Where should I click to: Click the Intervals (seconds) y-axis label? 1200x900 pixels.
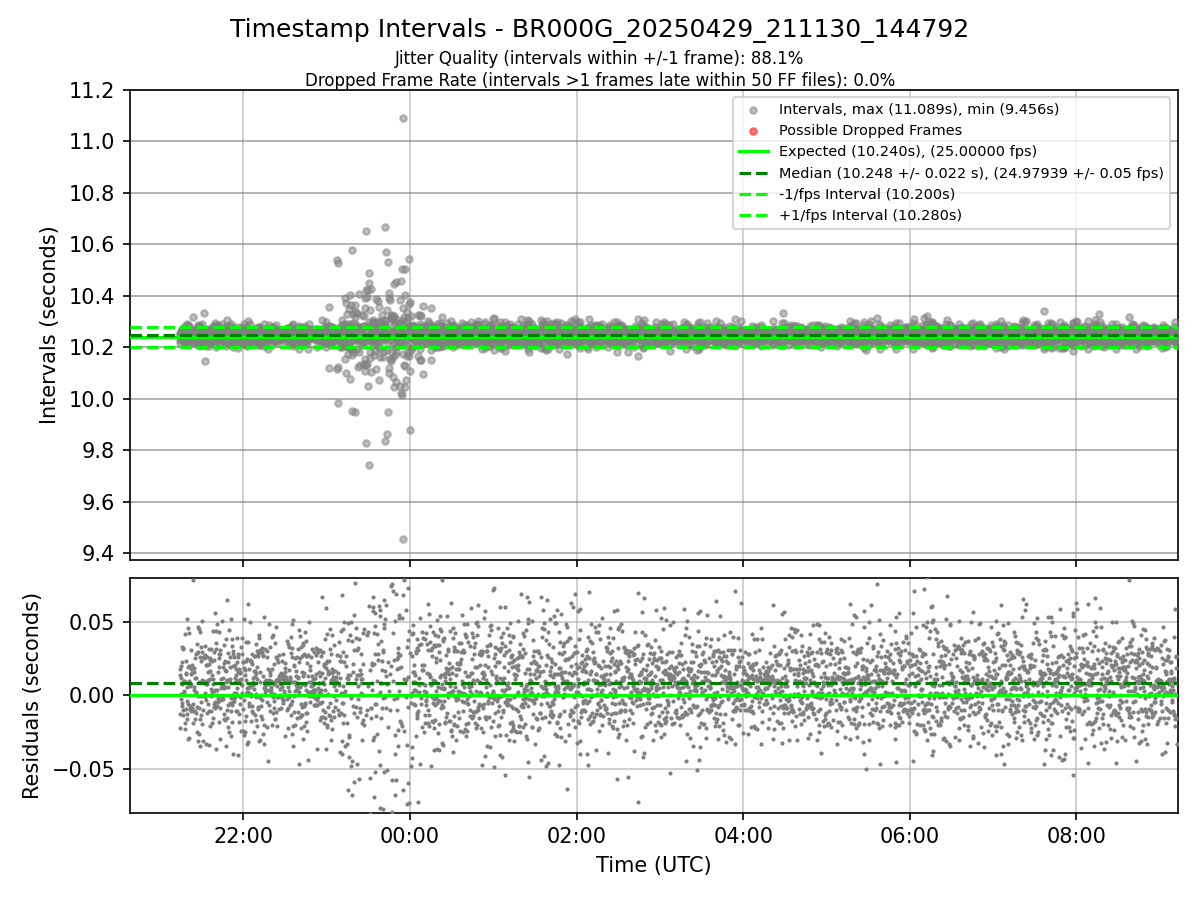point(49,324)
